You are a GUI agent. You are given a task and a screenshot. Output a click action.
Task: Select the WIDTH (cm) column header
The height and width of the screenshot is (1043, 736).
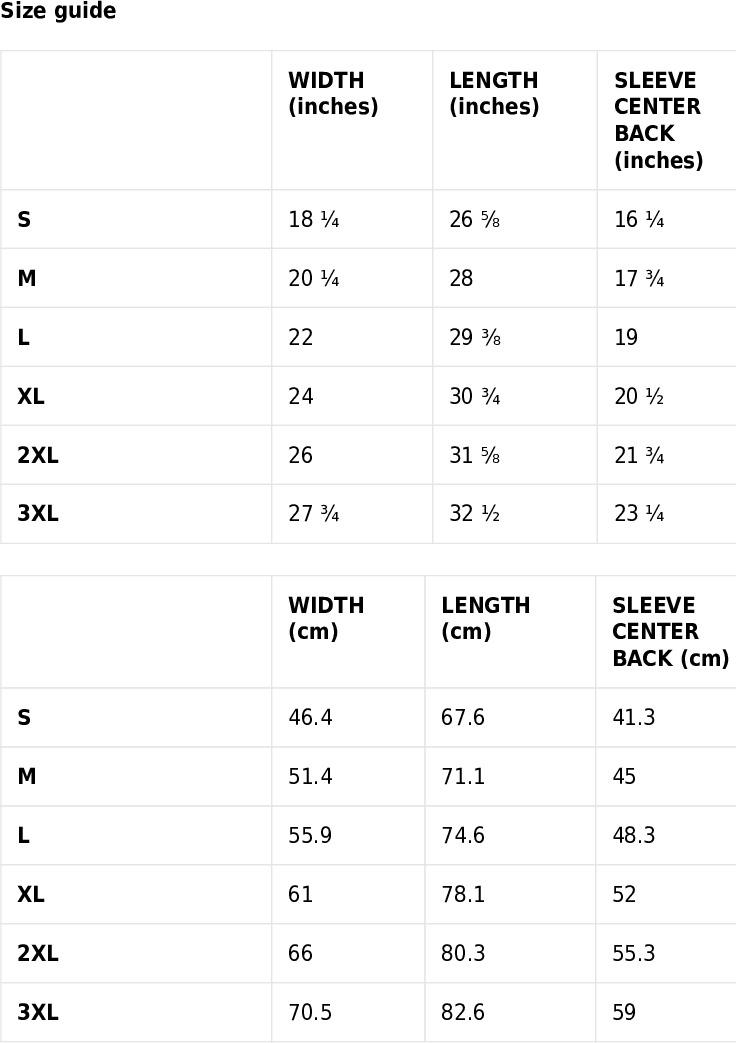point(326,618)
